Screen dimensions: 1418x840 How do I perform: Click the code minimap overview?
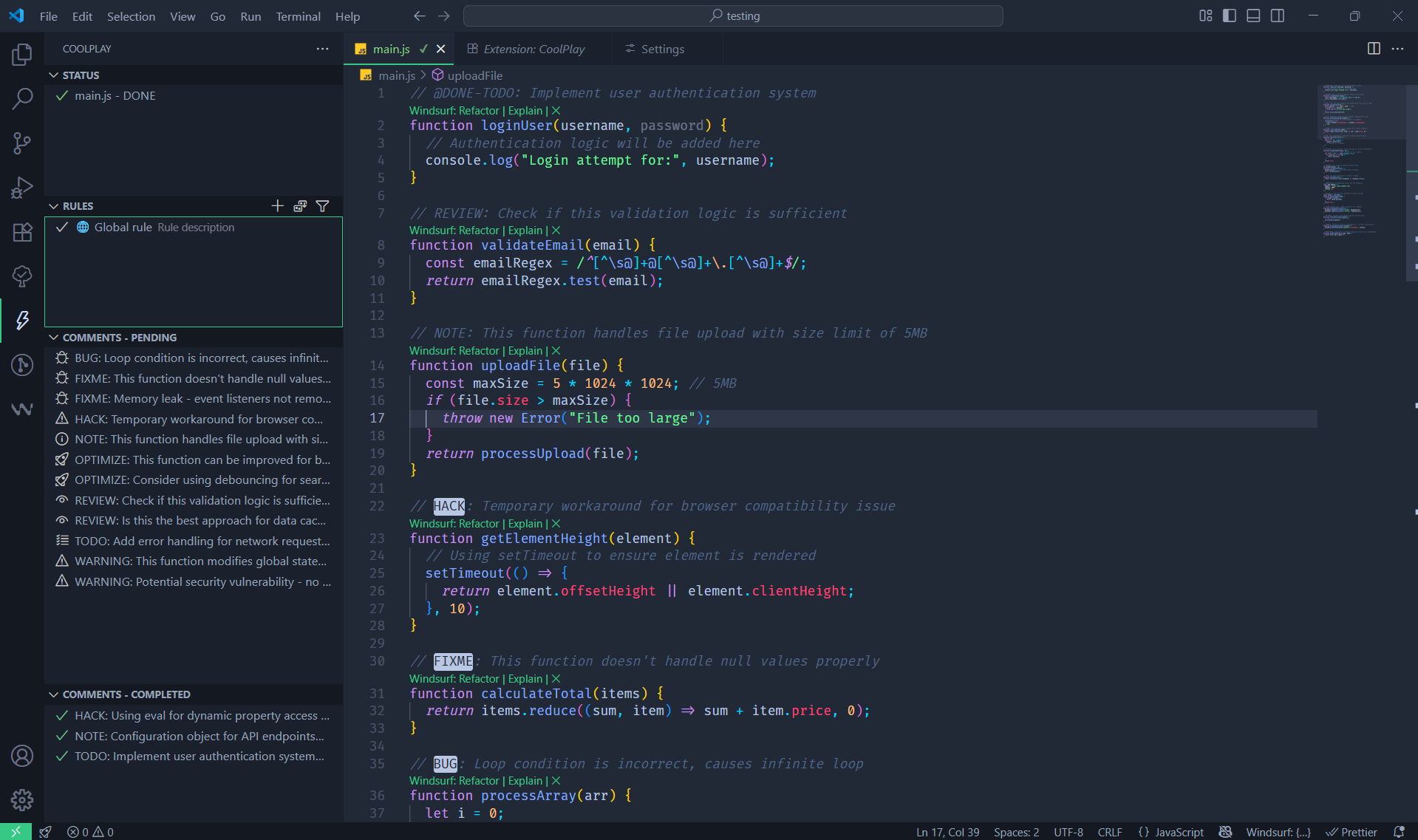[x=1360, y=160]
